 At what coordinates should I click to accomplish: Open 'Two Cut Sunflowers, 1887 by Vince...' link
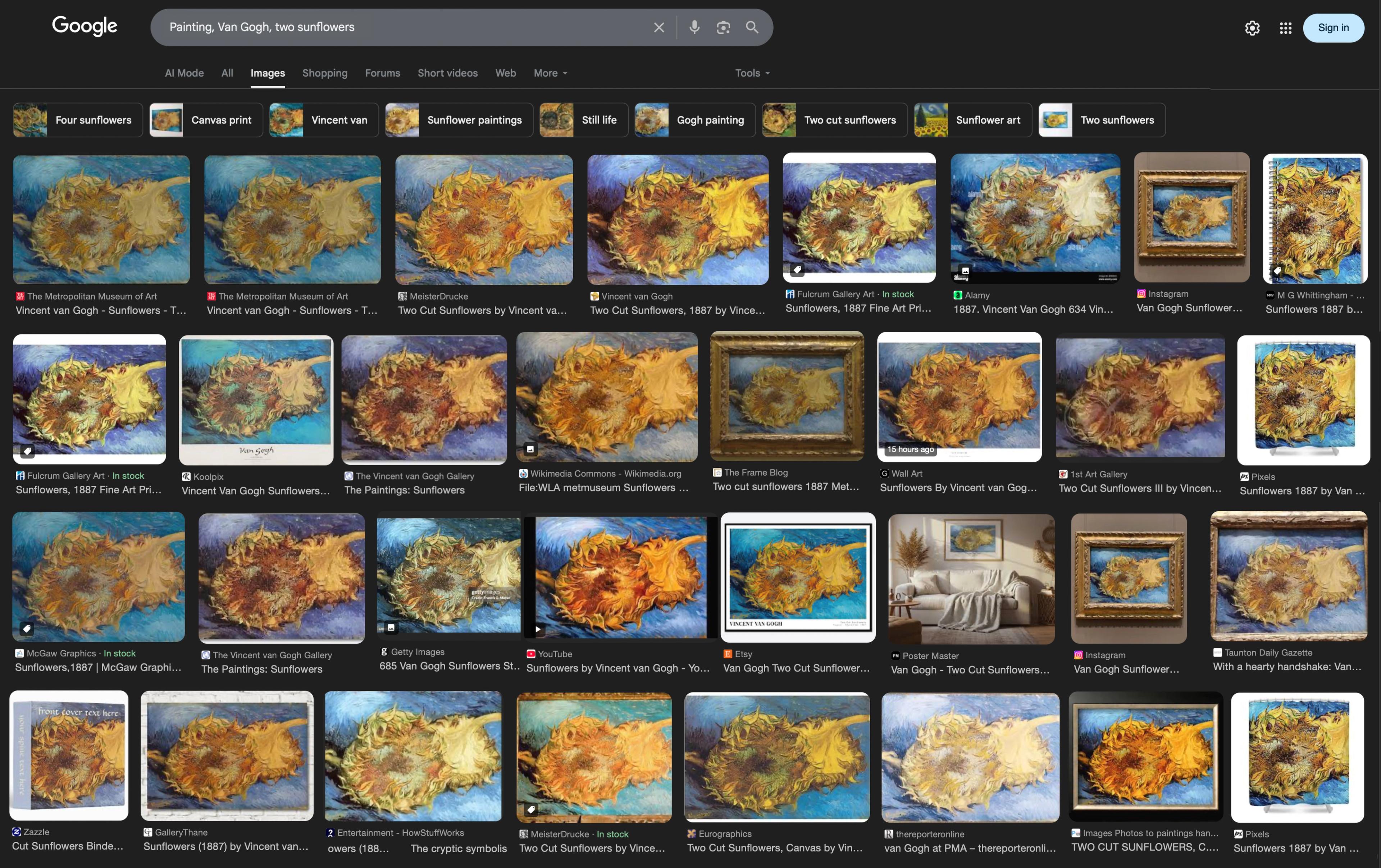[x=677, y=310]
